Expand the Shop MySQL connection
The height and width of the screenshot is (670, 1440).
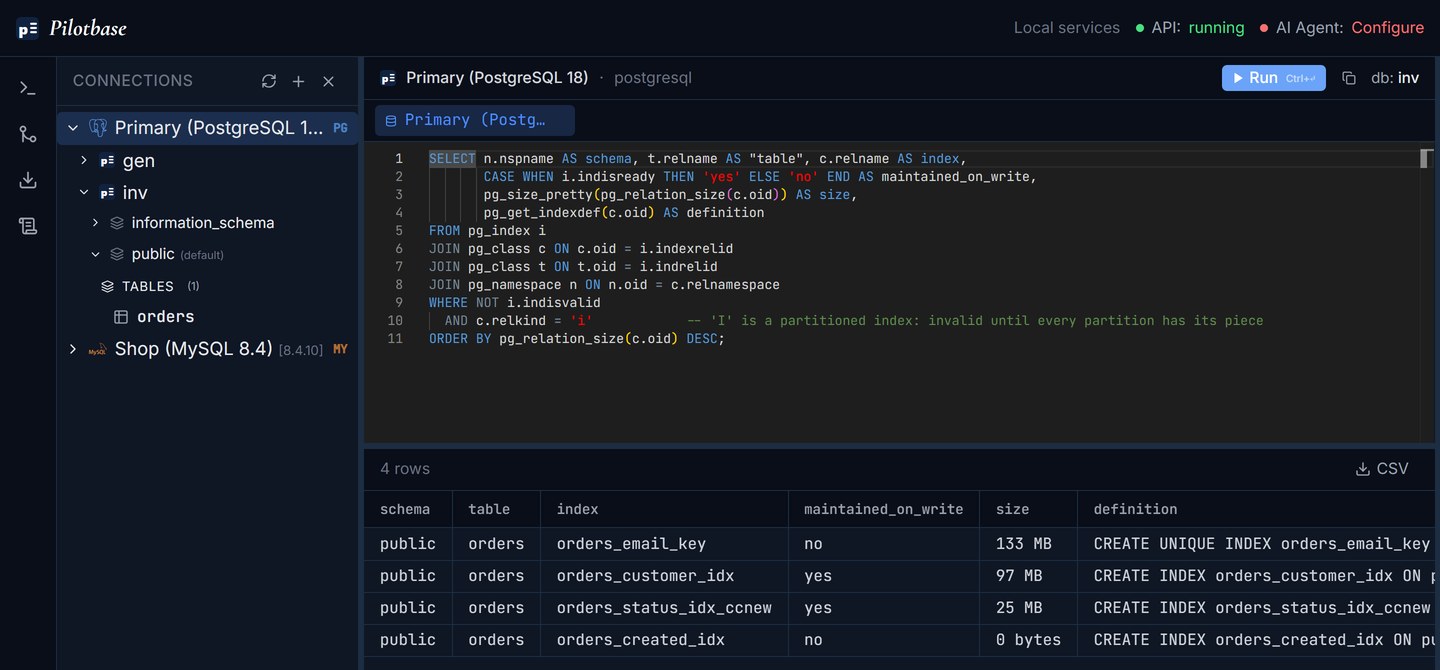tap(73, 349)
